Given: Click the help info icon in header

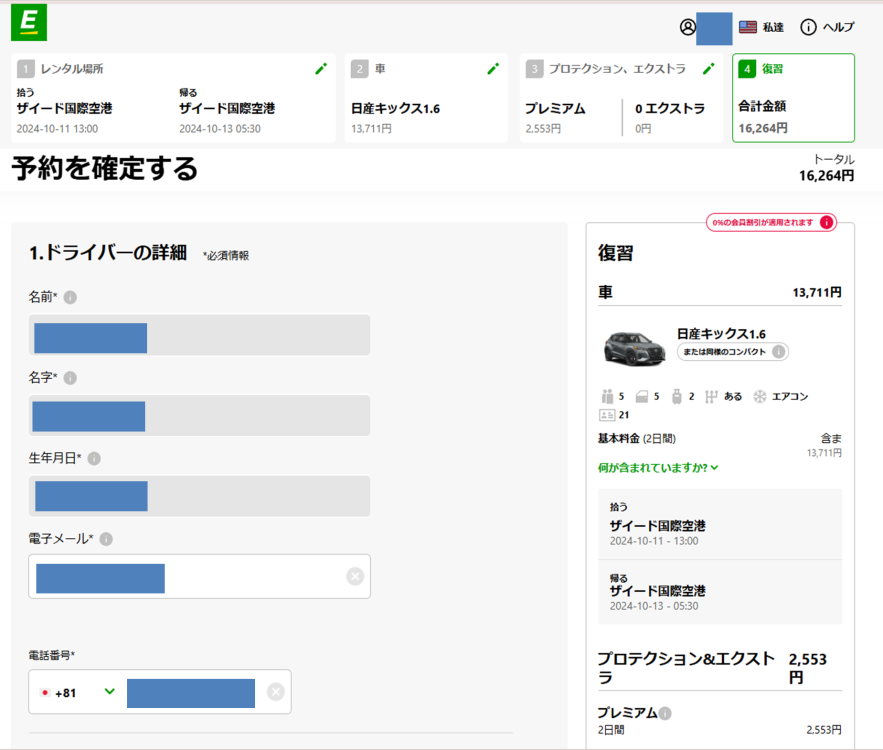Looking at the screenshot, I should tap(808, 27).
